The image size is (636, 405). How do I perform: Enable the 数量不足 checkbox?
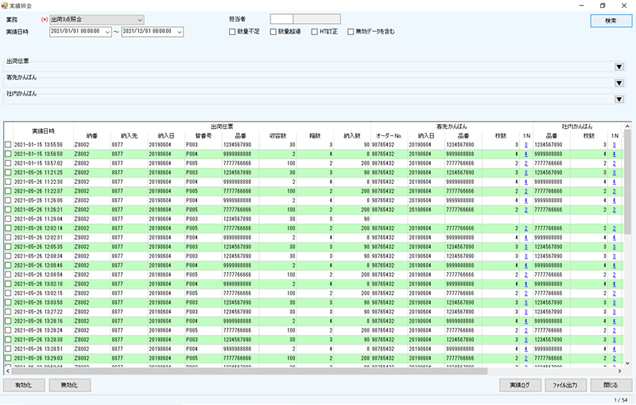233,32
